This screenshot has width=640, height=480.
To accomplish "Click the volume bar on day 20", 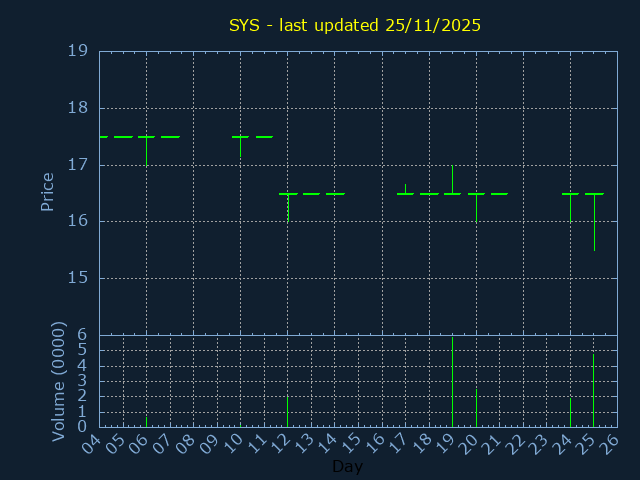I will (x=476, y=408).
